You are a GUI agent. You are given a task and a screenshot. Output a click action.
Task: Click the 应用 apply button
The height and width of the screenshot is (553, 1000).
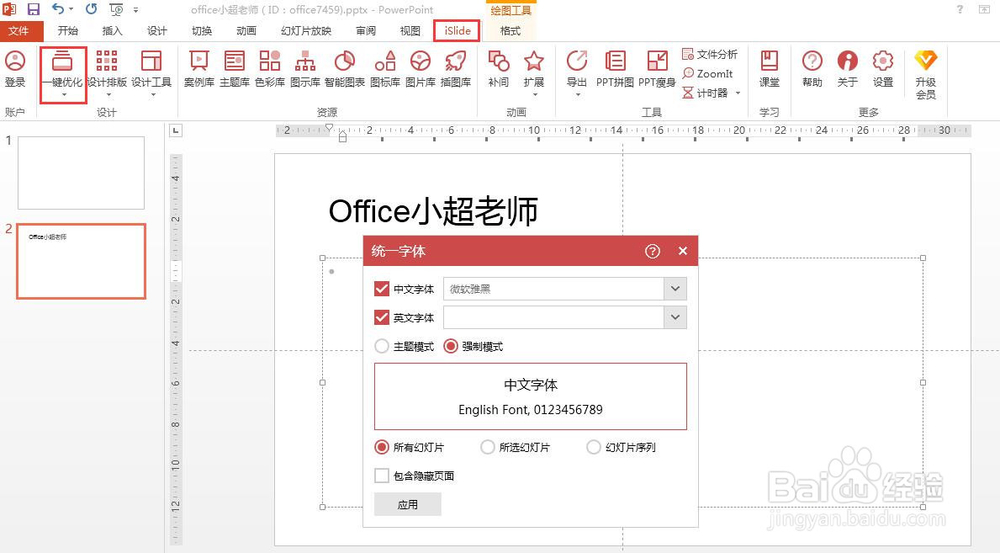pyautogui.click(x=408, y=505)
